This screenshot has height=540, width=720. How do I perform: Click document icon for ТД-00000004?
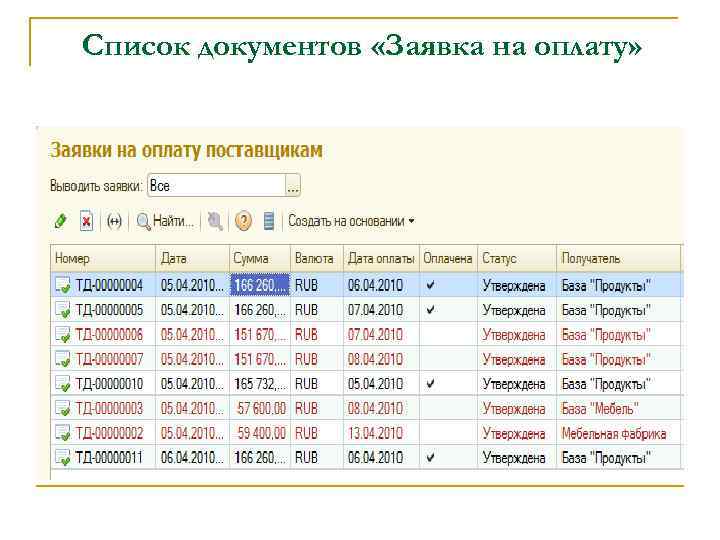tap(63, 285)
